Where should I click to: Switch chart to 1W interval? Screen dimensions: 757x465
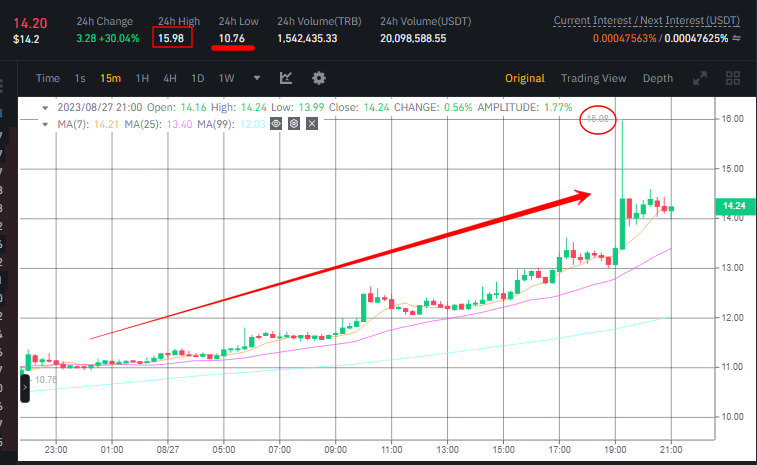pos(226,78)
